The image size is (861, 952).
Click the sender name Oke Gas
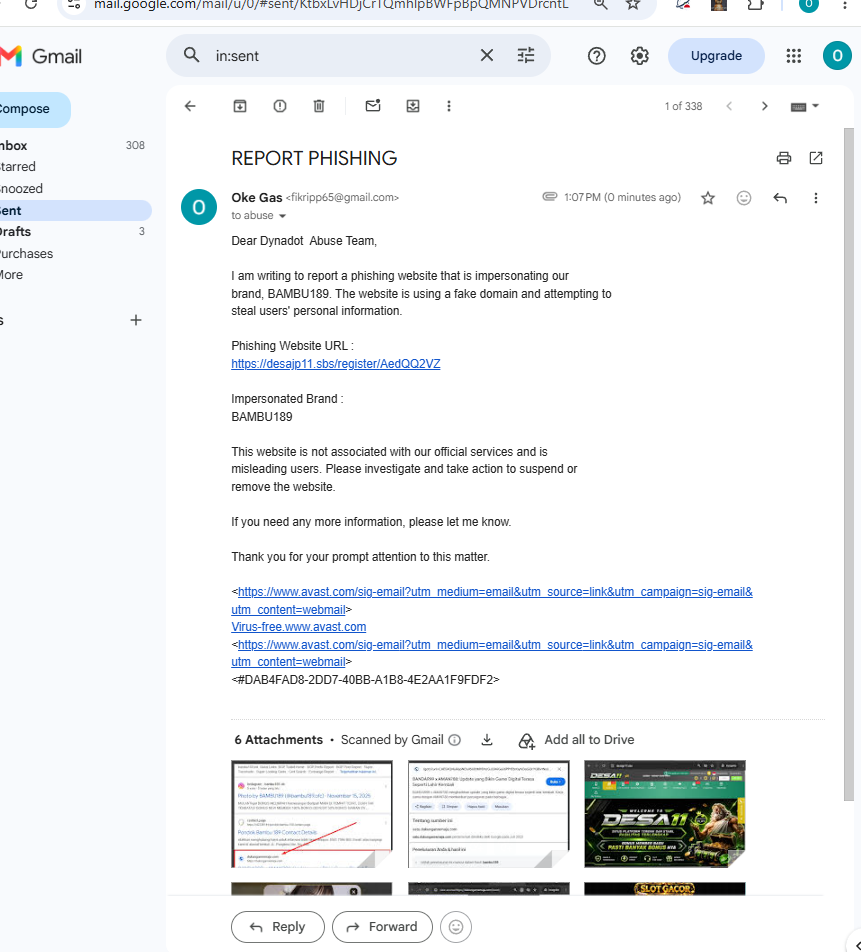click(256, 198)
